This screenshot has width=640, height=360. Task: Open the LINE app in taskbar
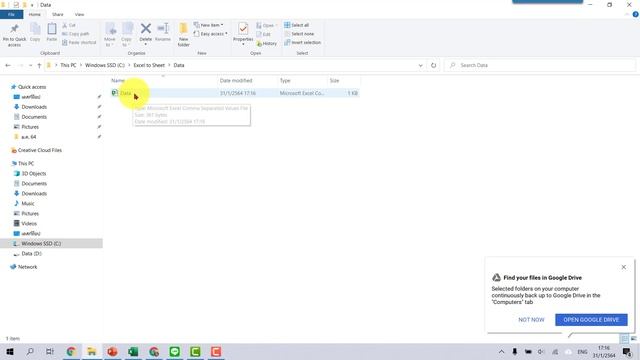[174, 351]
